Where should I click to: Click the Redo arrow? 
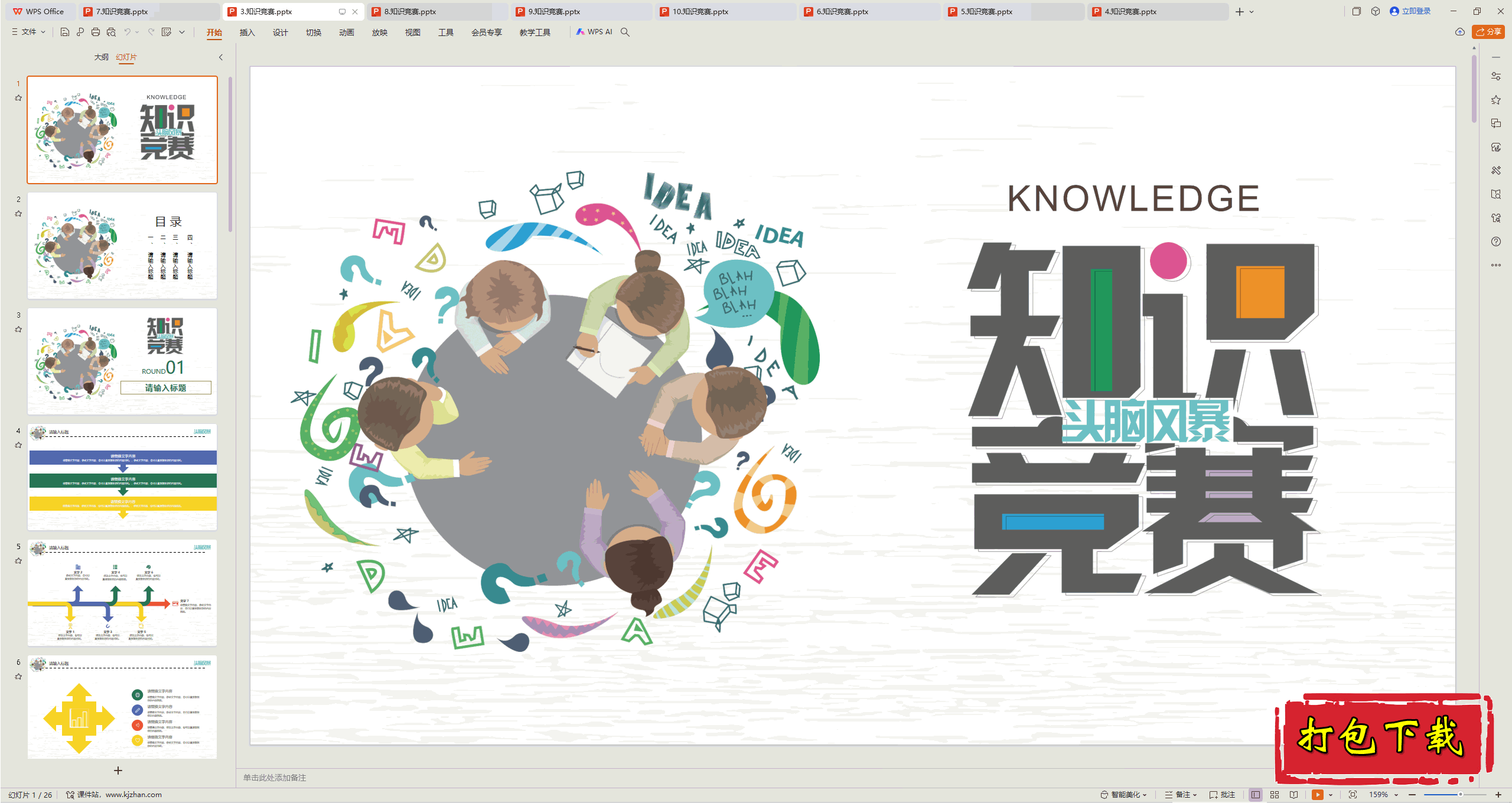[x=151, y=32]
